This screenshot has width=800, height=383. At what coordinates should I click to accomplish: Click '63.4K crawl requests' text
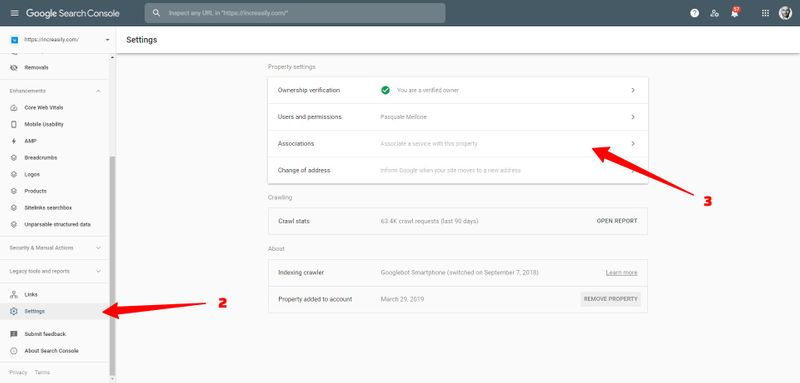pos(430,221)
